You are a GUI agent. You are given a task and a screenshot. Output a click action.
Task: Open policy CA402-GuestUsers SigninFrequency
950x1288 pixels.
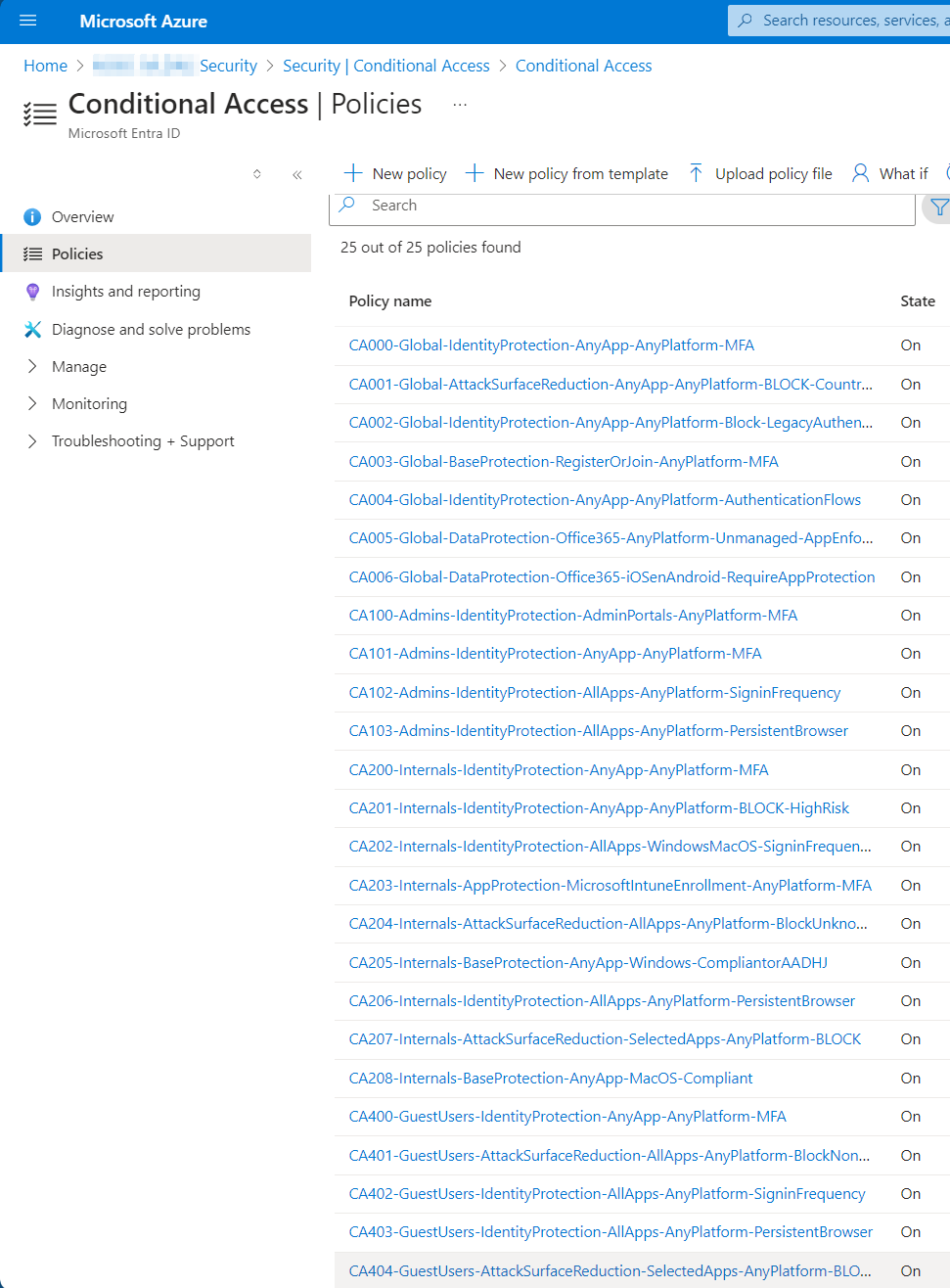tap(607, 1194)
